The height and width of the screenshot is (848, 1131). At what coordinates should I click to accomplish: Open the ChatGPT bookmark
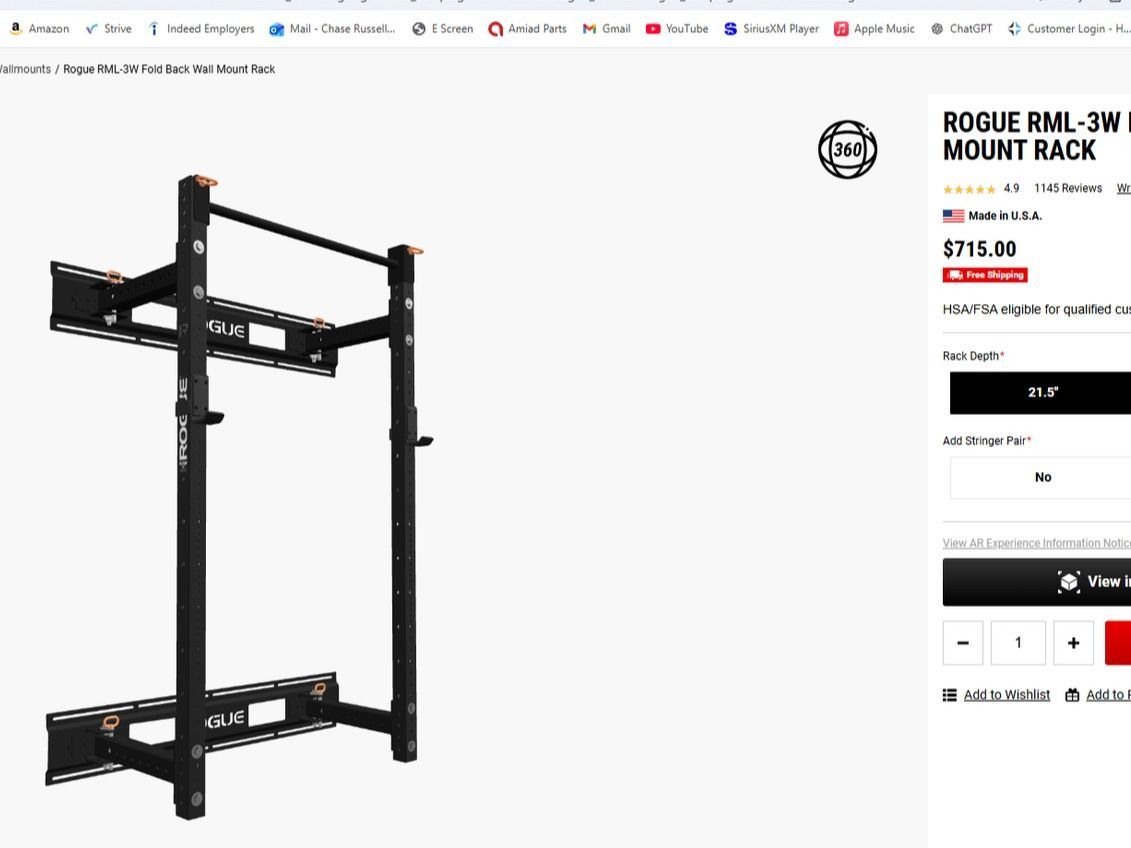pyautogui.click(x=961, y=29)
